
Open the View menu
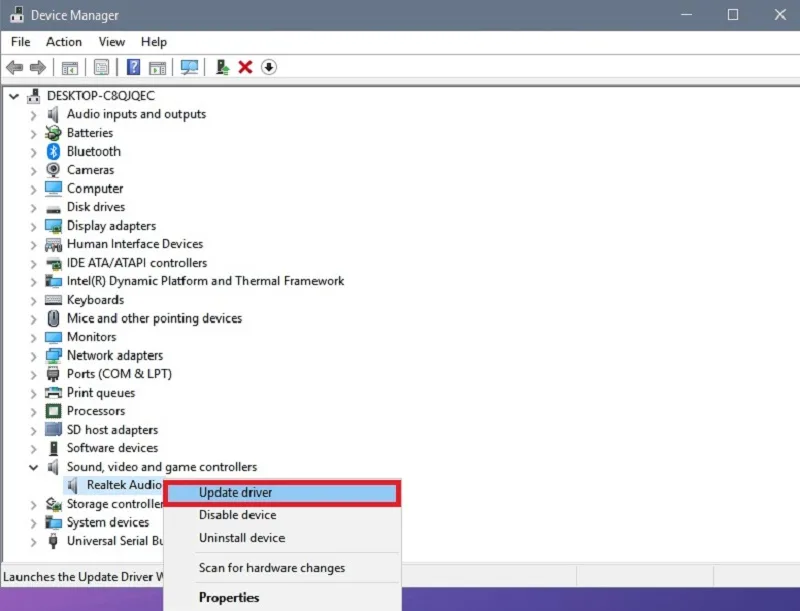pos(112,42)
